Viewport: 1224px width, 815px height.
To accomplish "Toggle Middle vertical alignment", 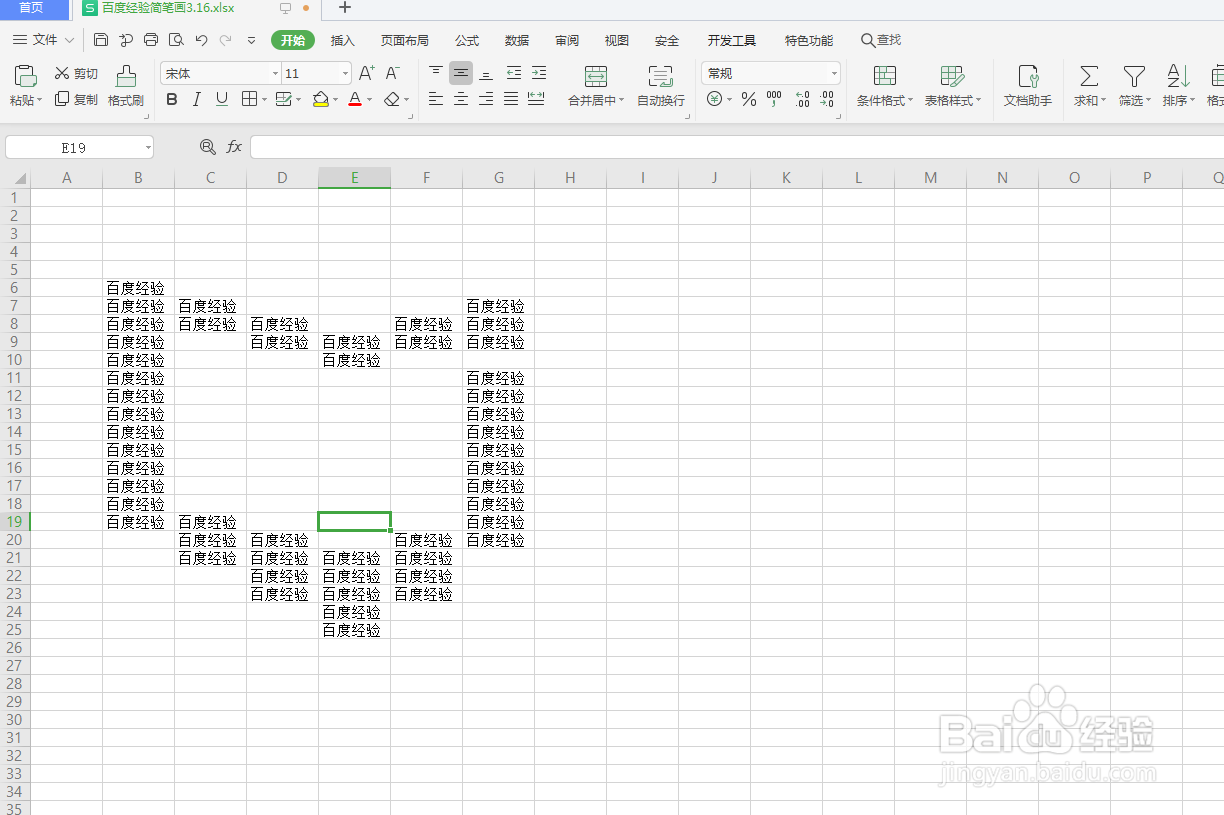I will point(461,73).
